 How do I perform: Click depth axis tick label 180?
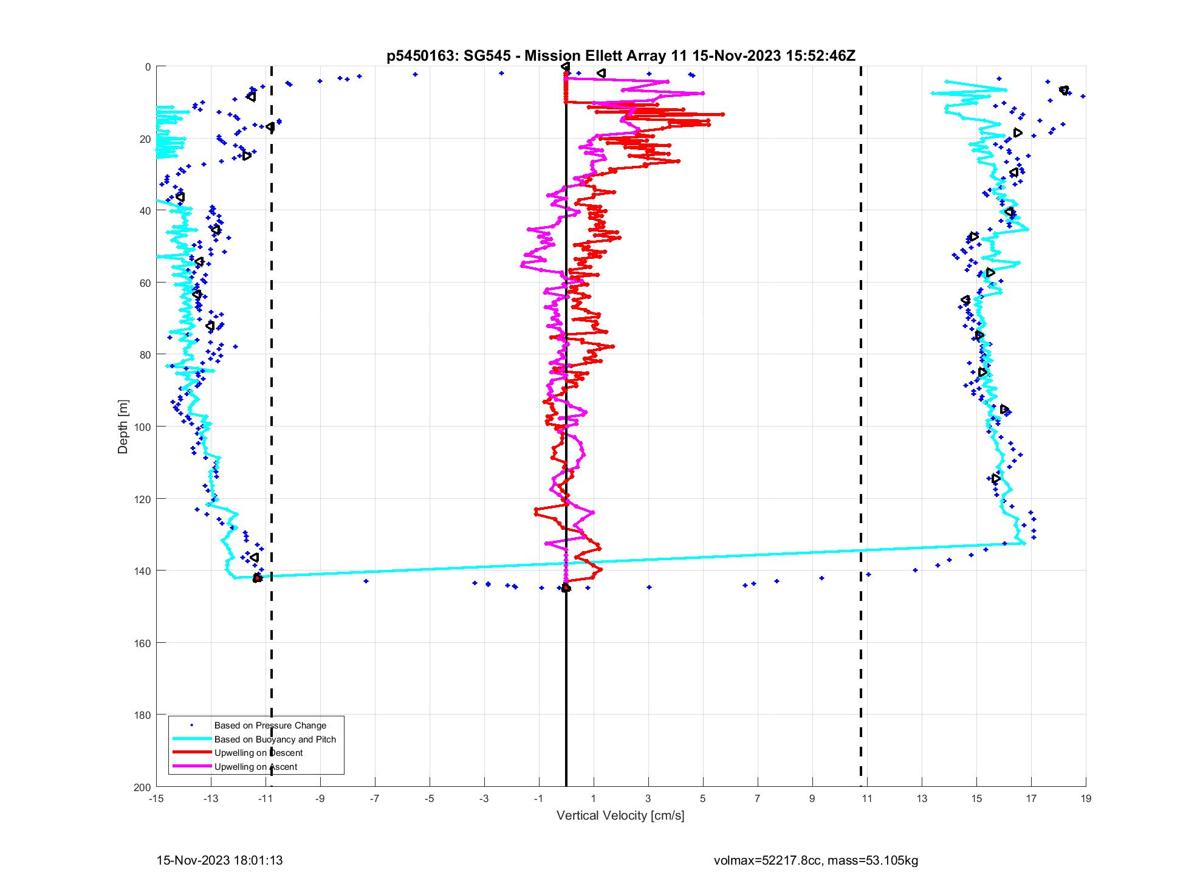(x=142, y=715)
